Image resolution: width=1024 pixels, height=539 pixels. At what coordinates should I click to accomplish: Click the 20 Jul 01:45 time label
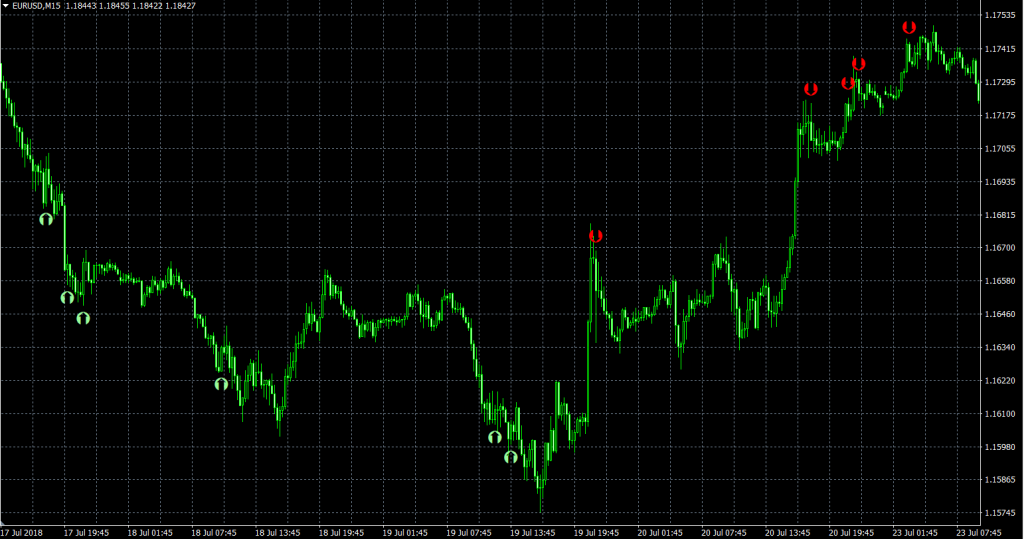pos(660,532)
